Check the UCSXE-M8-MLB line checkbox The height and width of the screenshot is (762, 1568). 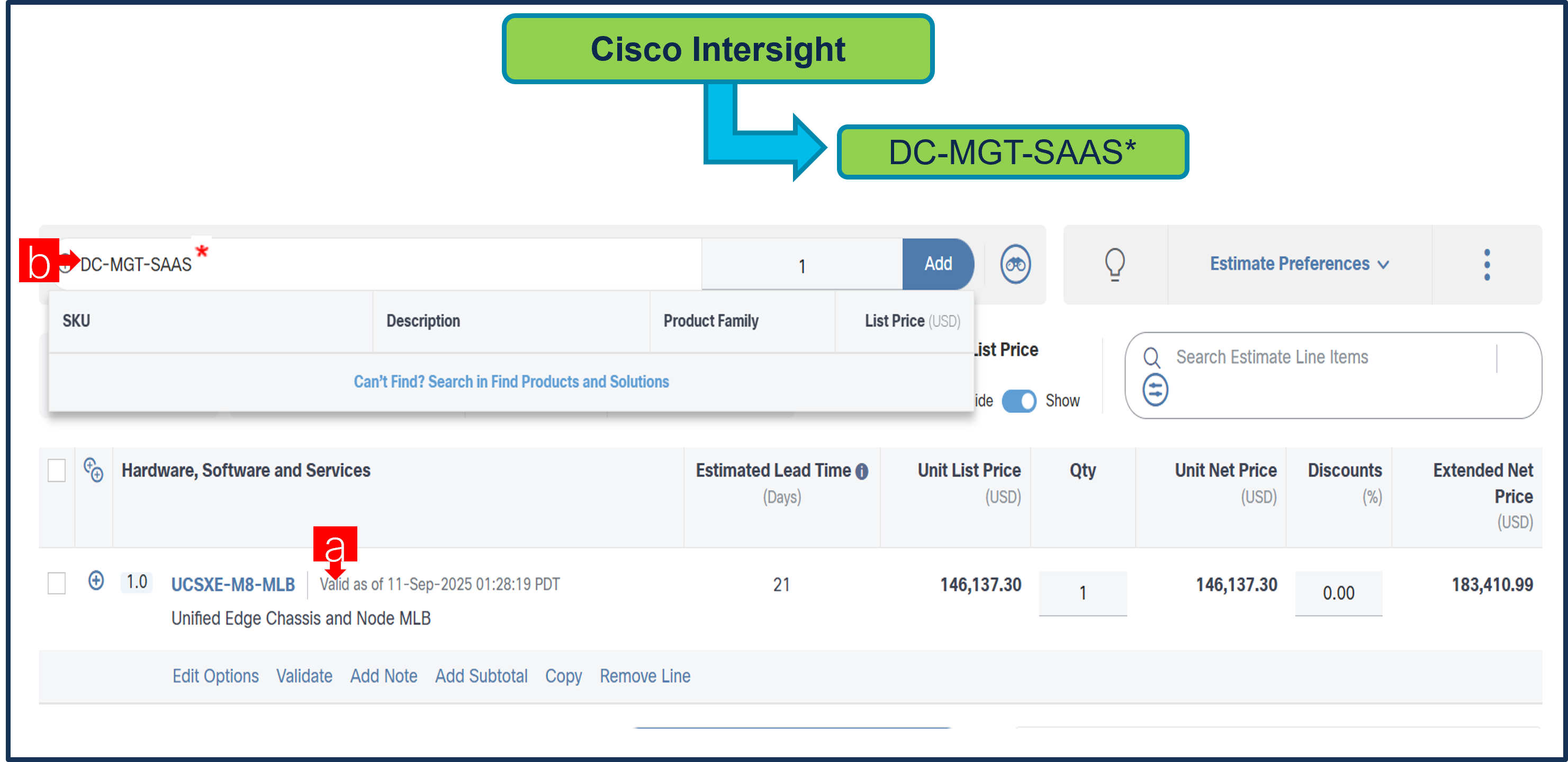coord(57,583)
